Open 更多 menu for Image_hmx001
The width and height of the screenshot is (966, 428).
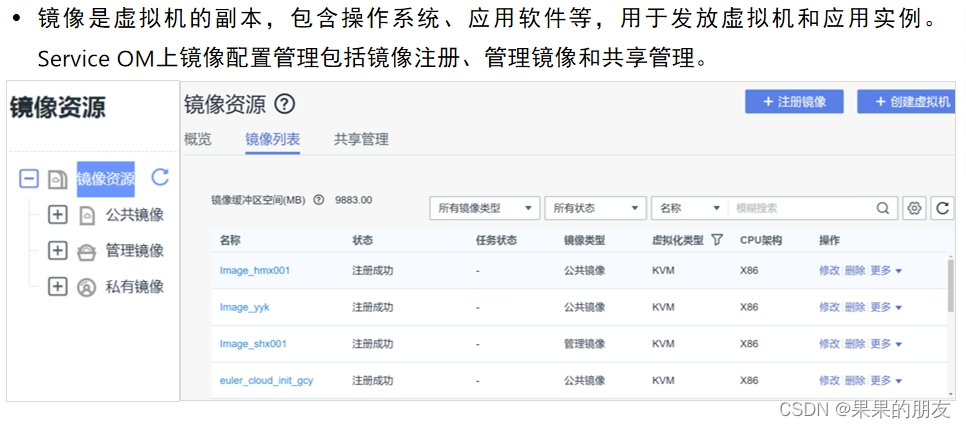coord(886,270)
